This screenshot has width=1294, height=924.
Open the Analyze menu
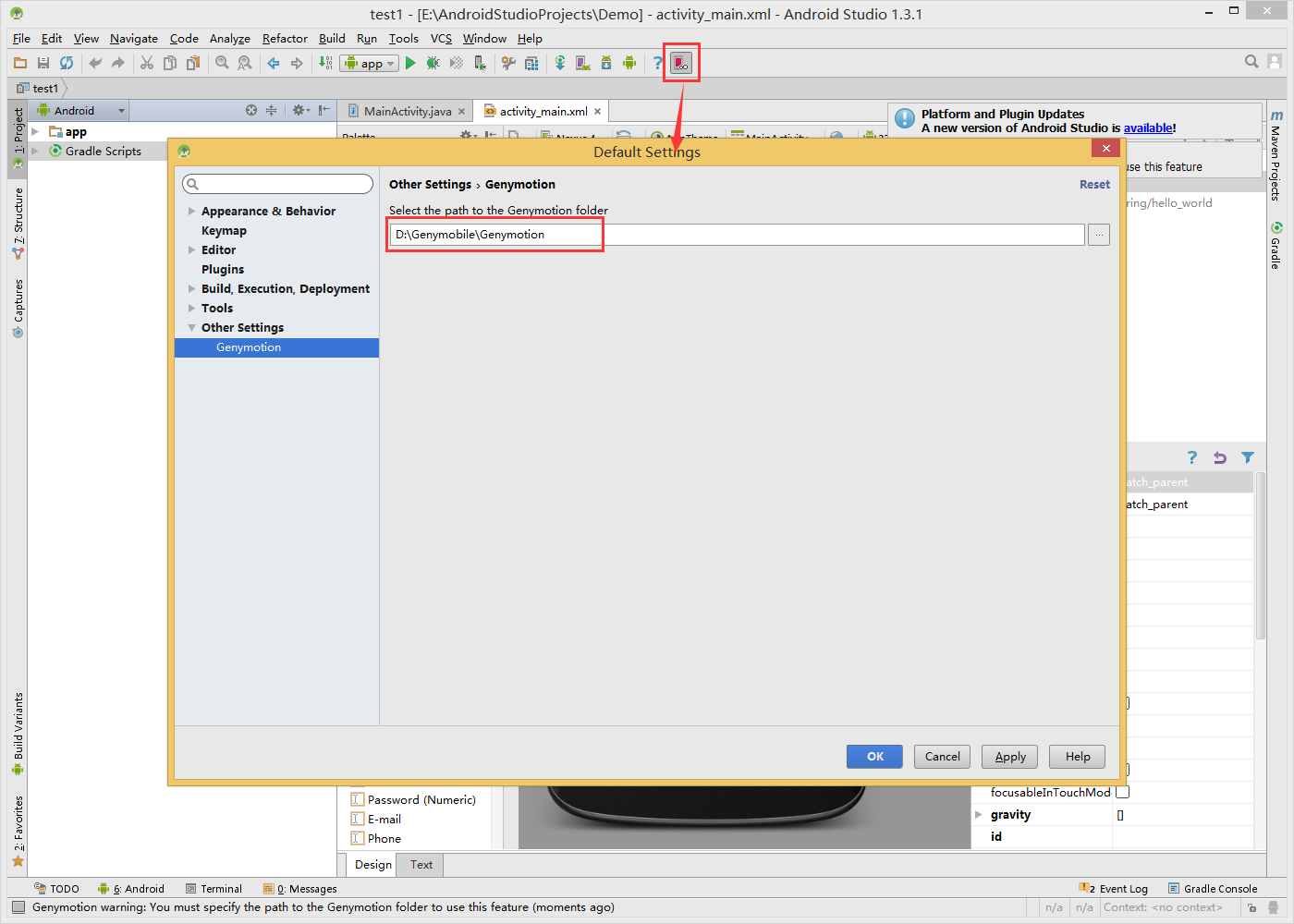coord(229,38)
